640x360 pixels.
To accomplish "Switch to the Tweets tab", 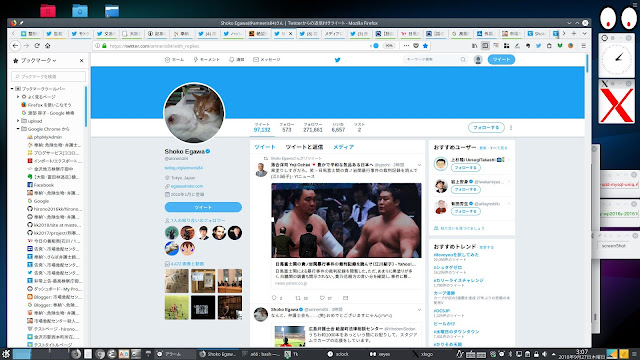I will click(265, 147).
